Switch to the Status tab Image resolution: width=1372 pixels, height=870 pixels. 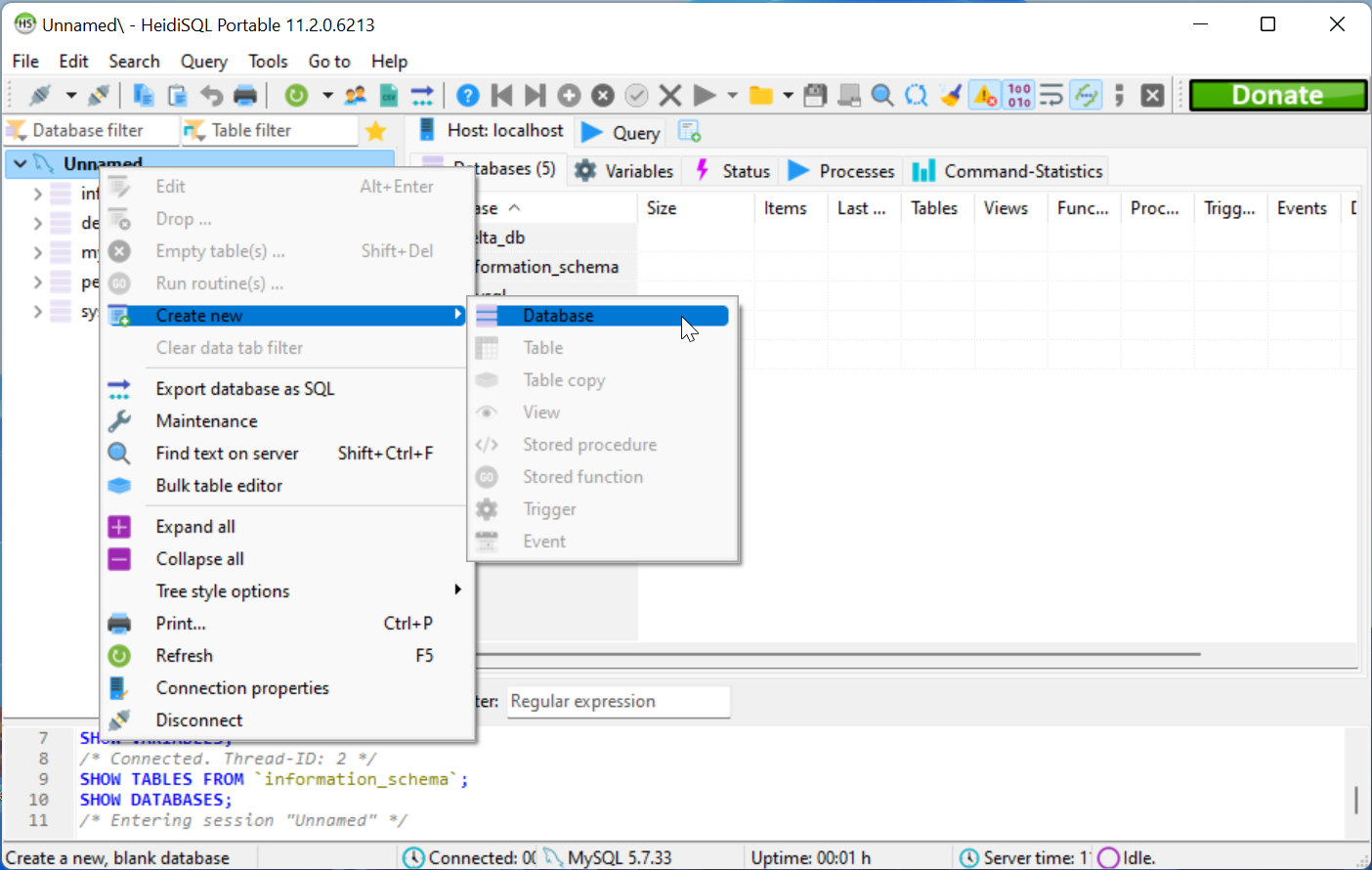tap(733, 171)
